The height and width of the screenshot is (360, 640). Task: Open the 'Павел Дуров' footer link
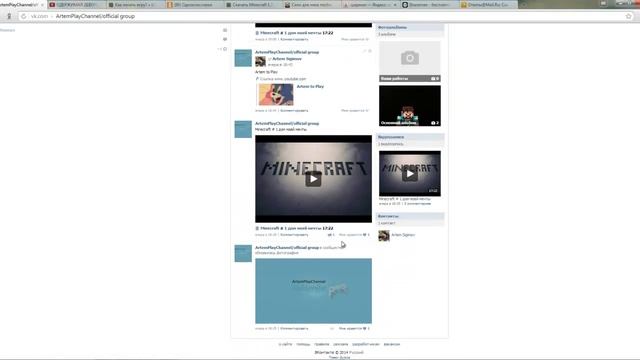coord(339,357)
